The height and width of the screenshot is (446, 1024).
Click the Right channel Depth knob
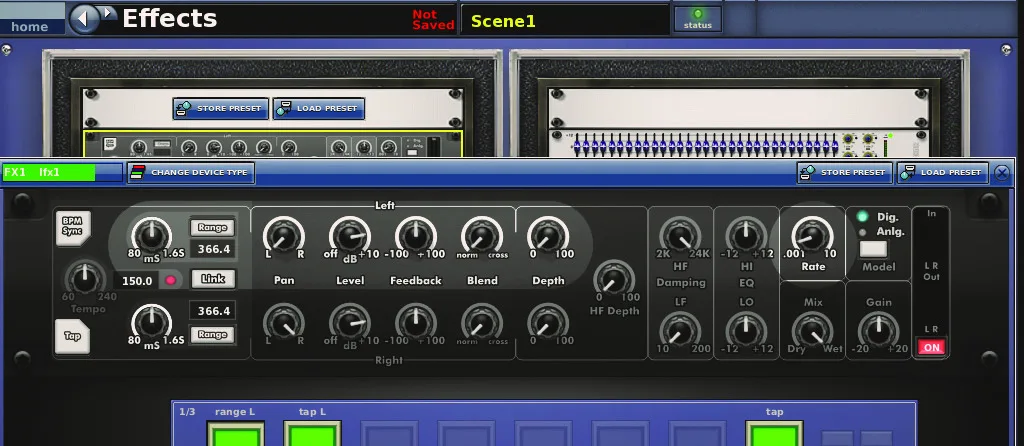click(x=548, y=323)
